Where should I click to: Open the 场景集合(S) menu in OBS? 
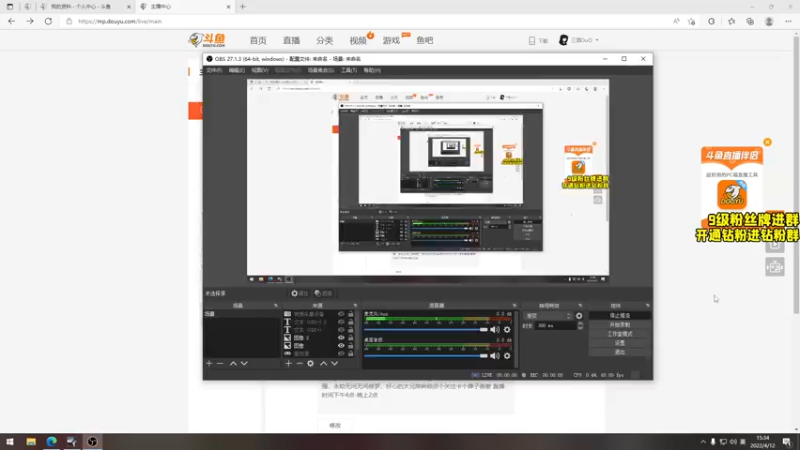tap(320, 70)
